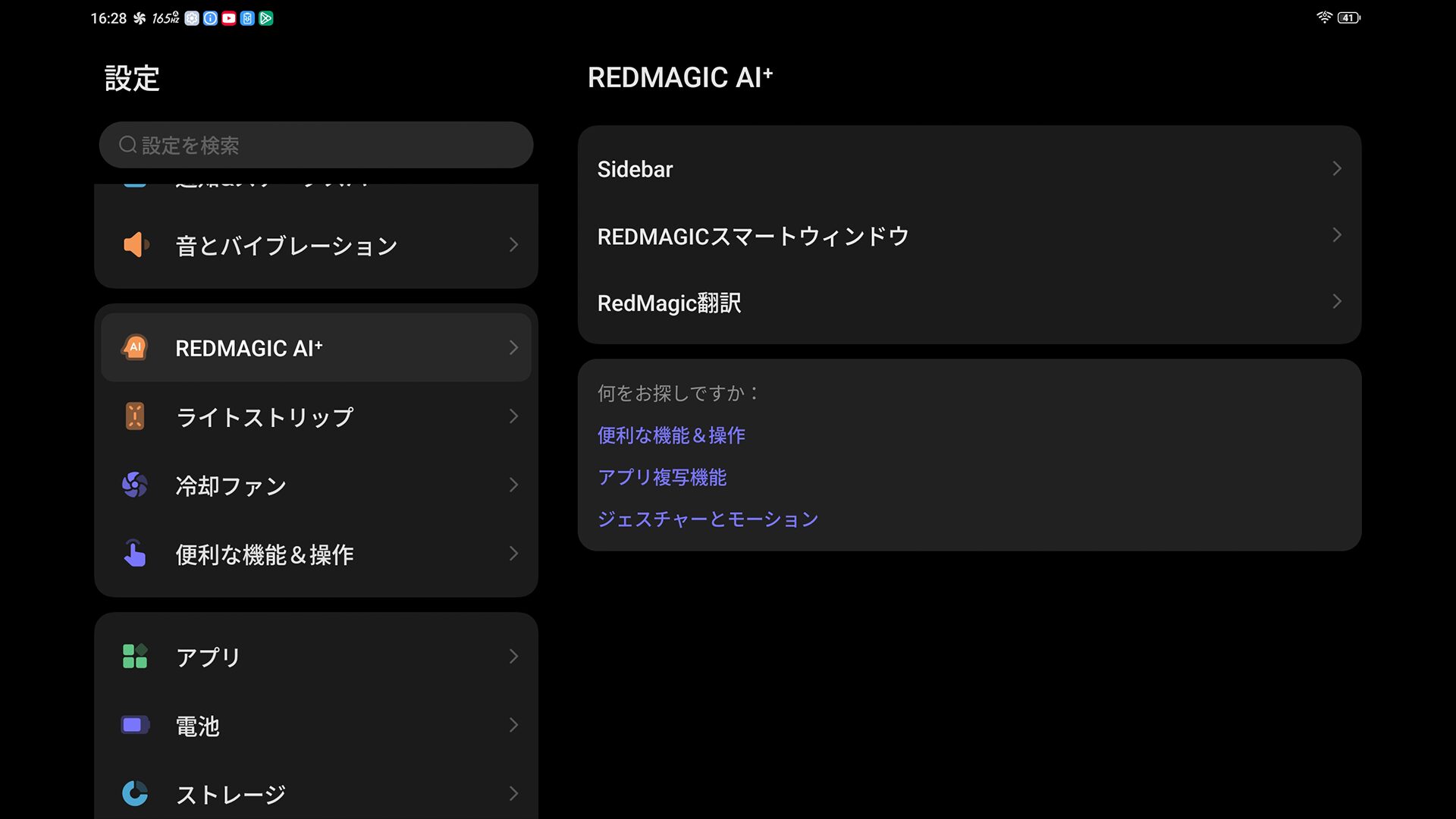Click the magnifier icon in the search bar

(127, 145)
